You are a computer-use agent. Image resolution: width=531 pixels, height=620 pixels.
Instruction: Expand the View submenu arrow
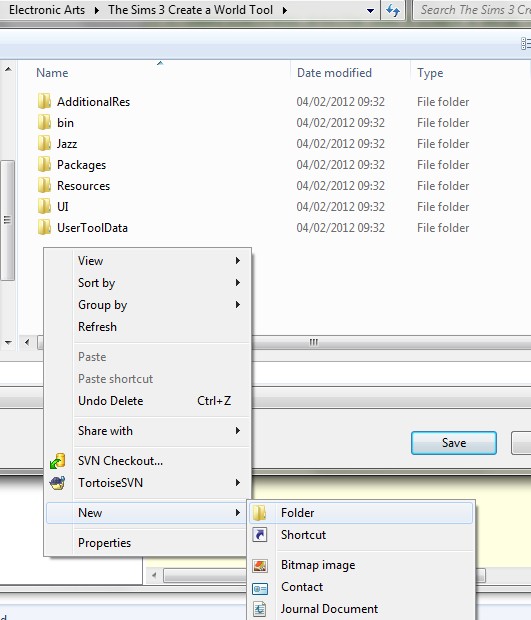(x=238, y=260)
